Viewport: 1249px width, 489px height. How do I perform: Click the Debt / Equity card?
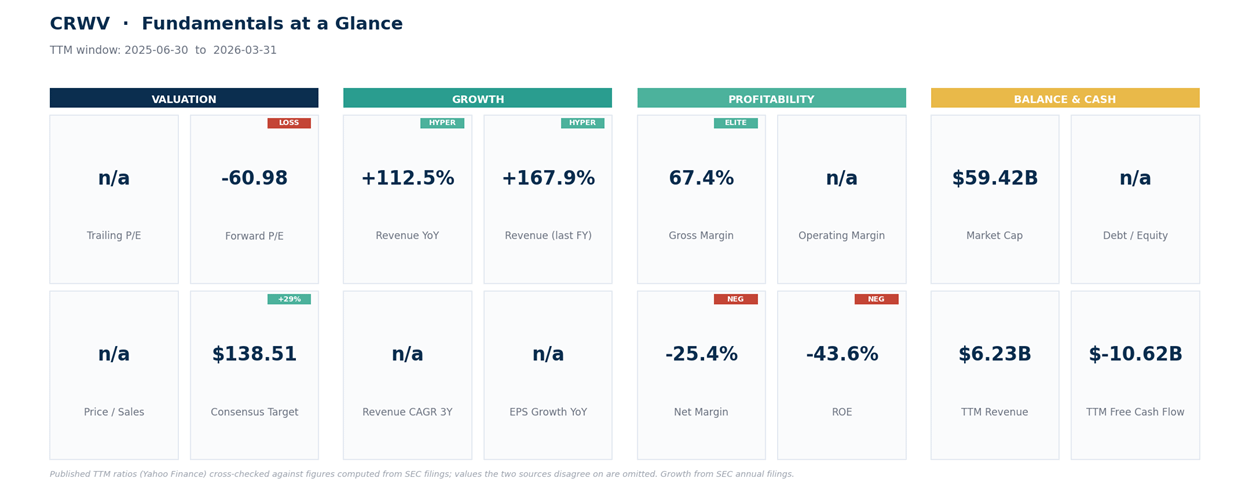tap(1135, 199)
